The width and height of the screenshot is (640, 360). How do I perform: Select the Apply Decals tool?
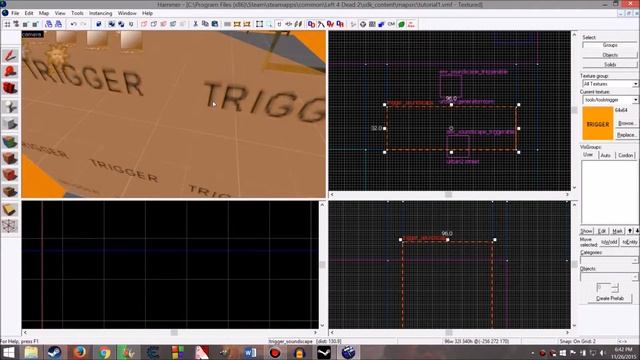[x=10, y=175]
